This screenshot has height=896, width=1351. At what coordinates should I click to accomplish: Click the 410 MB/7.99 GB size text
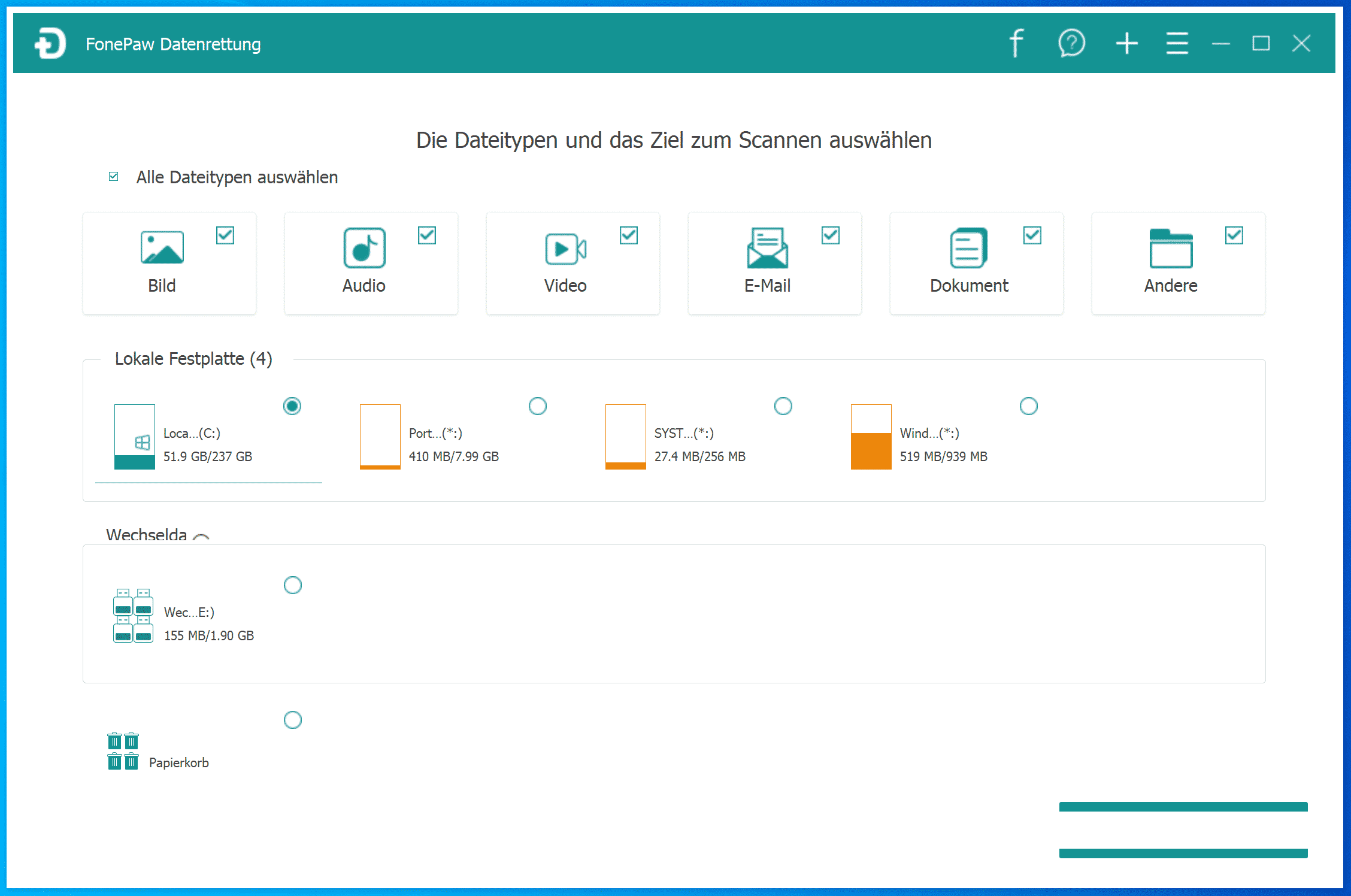pos(454,456)
